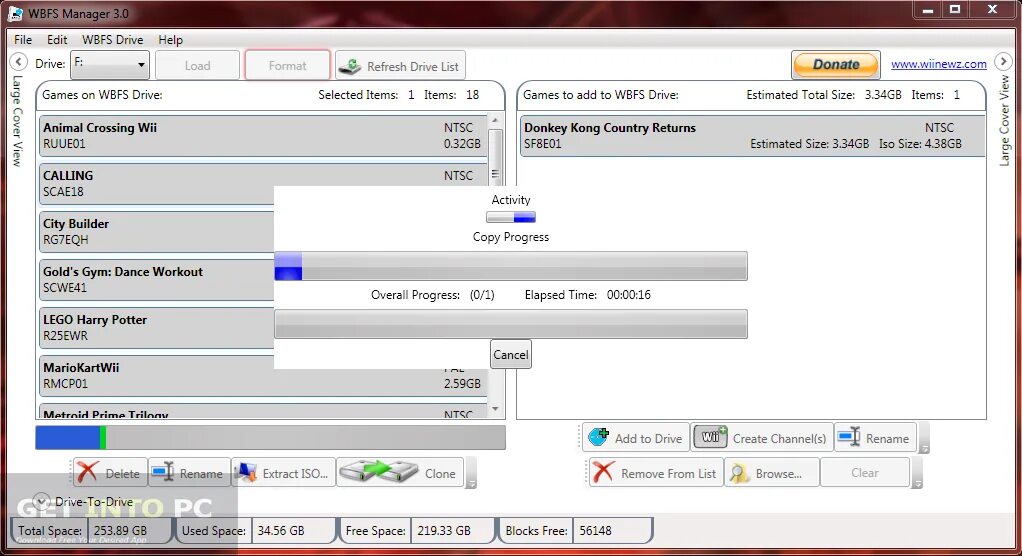
Task: Click the Elapsed Time 00:00:16 text
Action: pos(587,295)
